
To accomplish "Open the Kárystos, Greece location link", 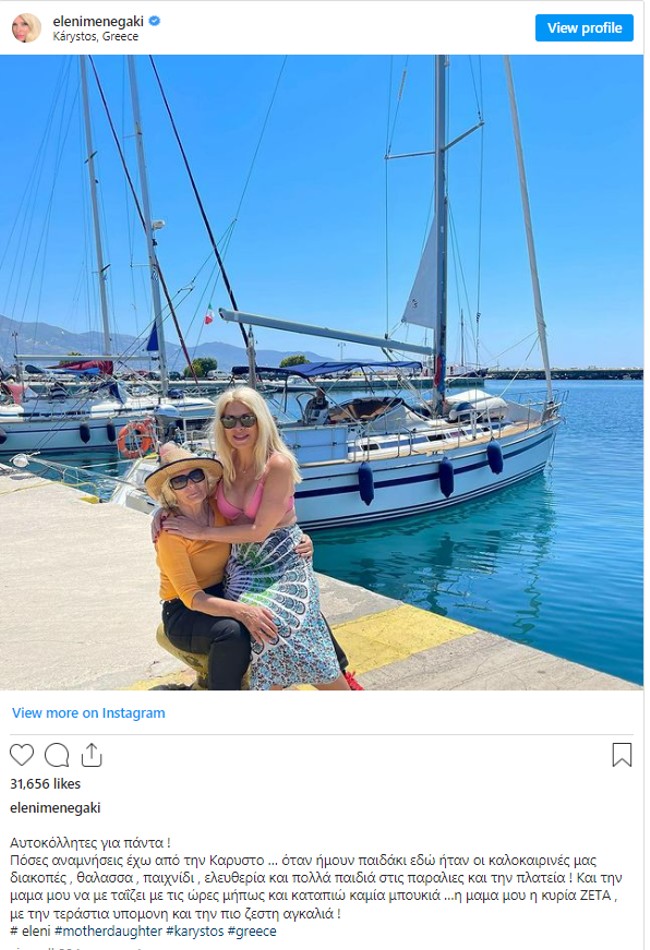I will [x=96, y=36].
